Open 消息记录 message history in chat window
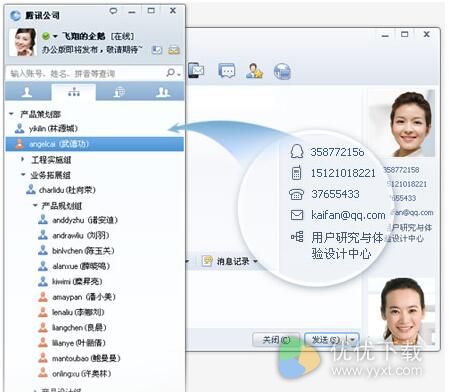449x392 pixels. [233, 261]
